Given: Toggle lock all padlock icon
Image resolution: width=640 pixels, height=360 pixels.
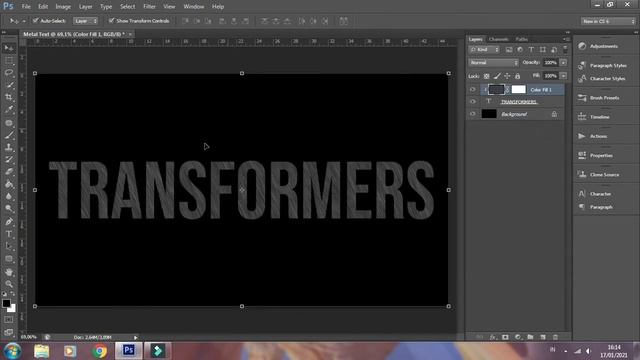Looking at the screenshot, I should pos(518,76).
